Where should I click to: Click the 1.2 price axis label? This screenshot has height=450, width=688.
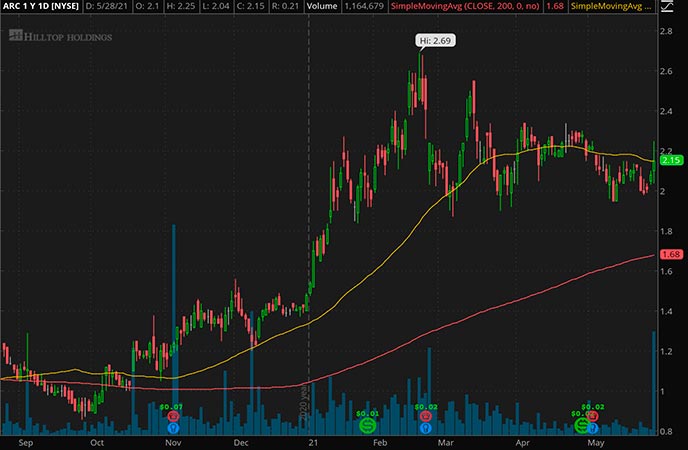[666, 351]
